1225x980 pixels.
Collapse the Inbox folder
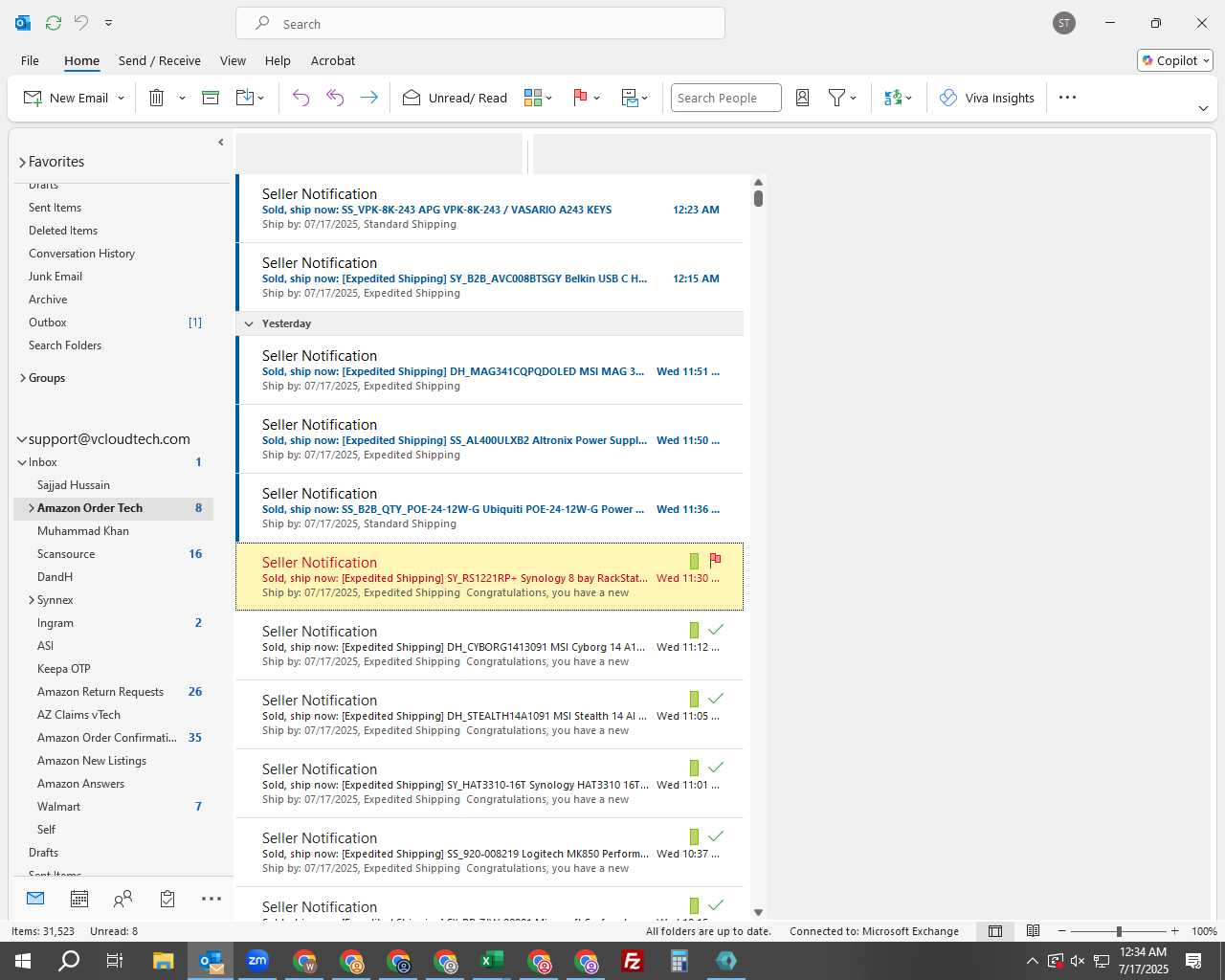22,462
